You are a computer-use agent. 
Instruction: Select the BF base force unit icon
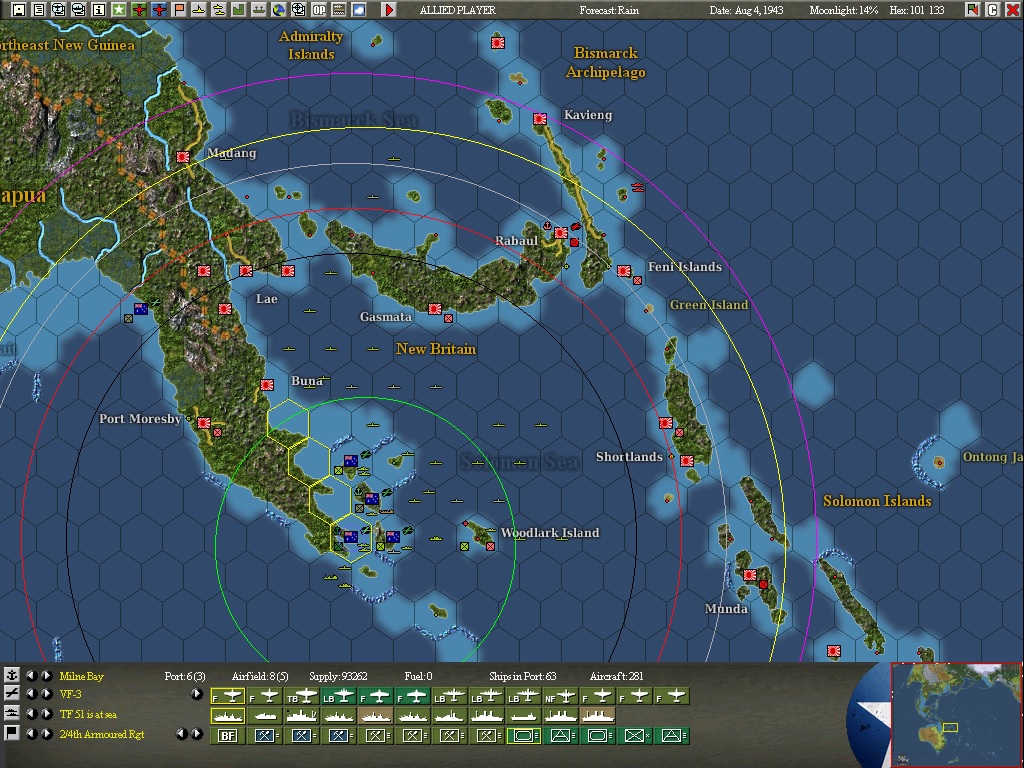pos(227,735)
